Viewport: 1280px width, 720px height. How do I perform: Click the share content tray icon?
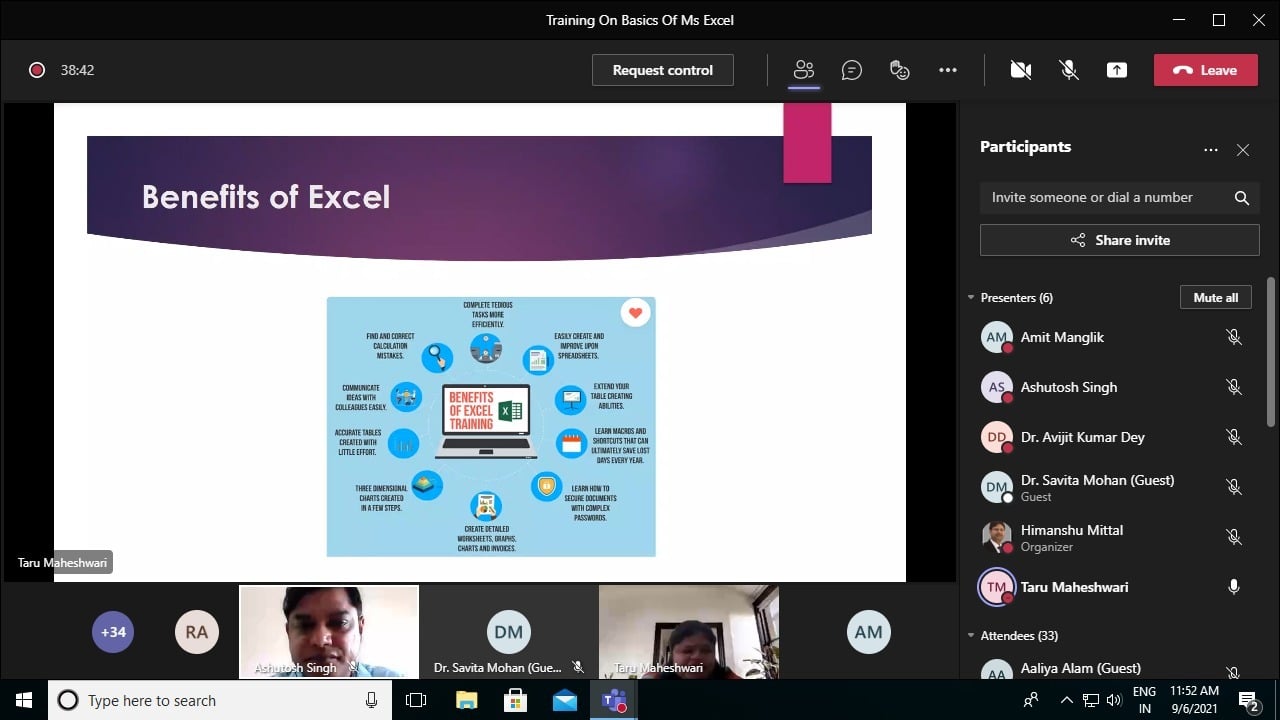pos(1117,70)
